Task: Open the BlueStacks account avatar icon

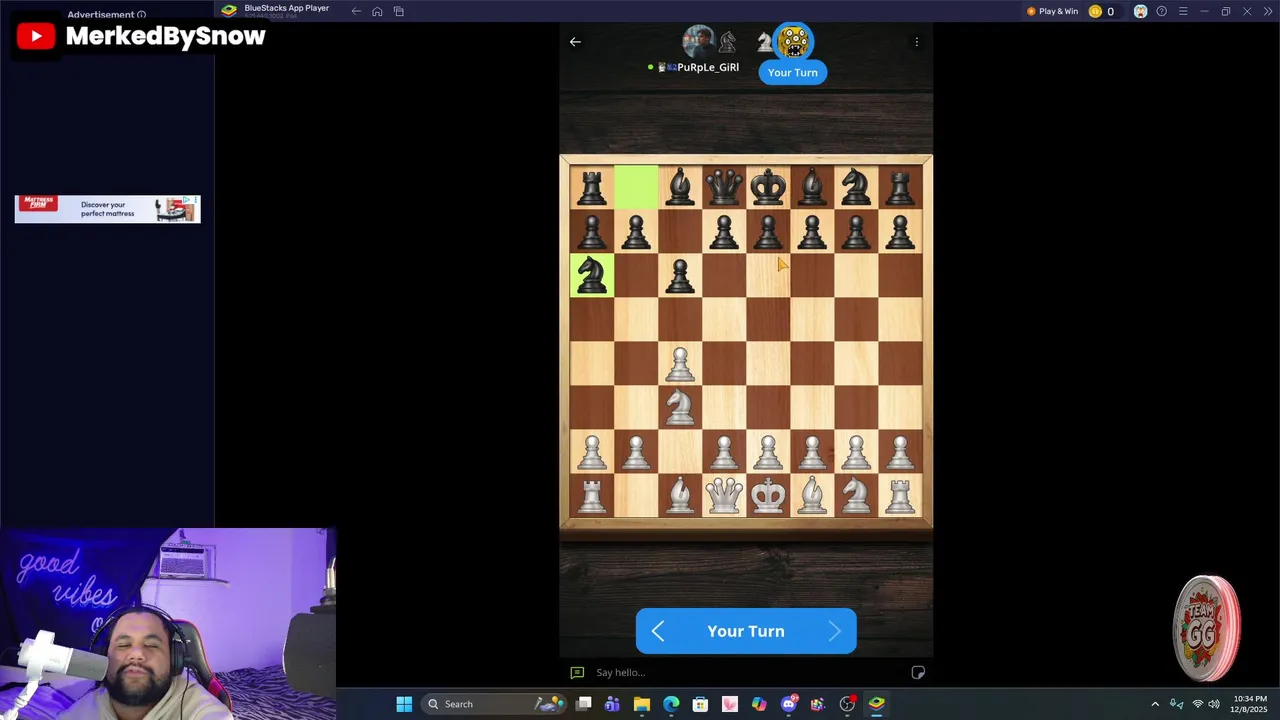Action: click(1140, 11)
